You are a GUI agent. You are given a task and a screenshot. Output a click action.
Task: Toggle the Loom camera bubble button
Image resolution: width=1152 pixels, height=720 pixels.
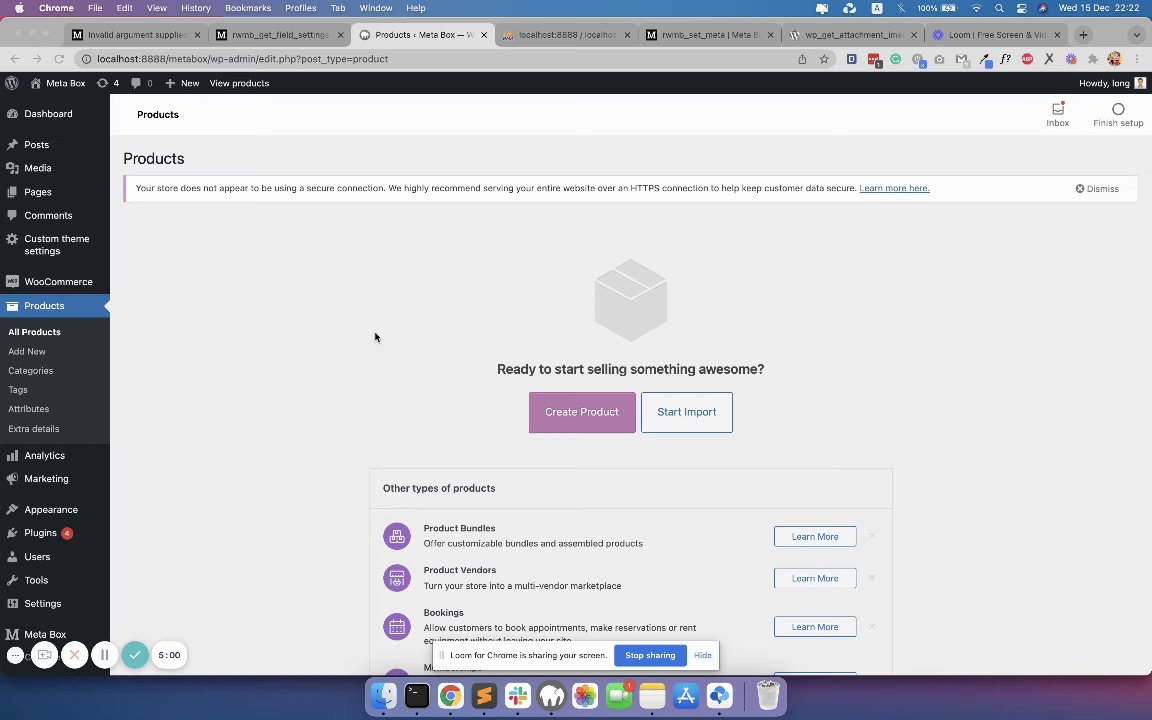pos(44,655)
